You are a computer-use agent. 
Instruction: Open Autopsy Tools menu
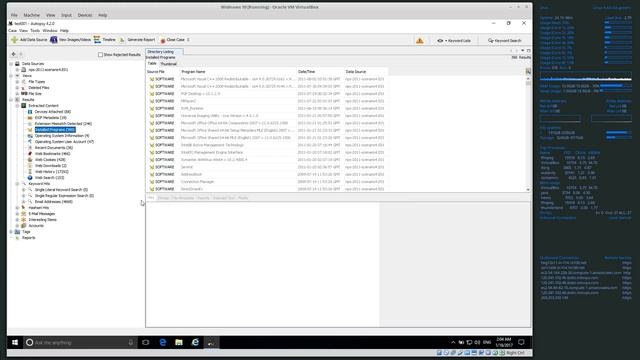click(35, 31)
